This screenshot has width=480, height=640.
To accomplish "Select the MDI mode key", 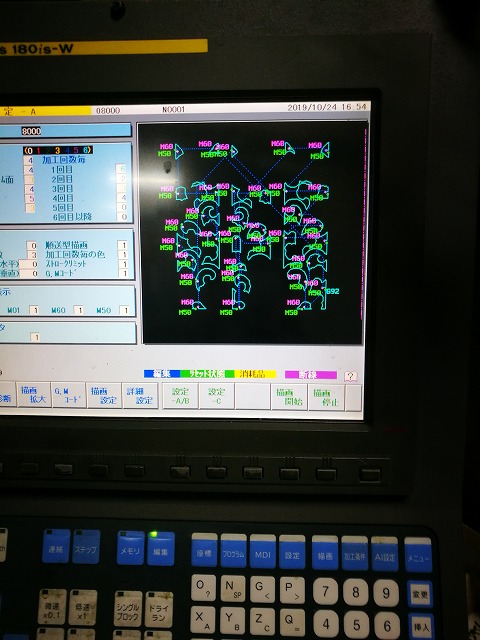I will click(262, 551).
